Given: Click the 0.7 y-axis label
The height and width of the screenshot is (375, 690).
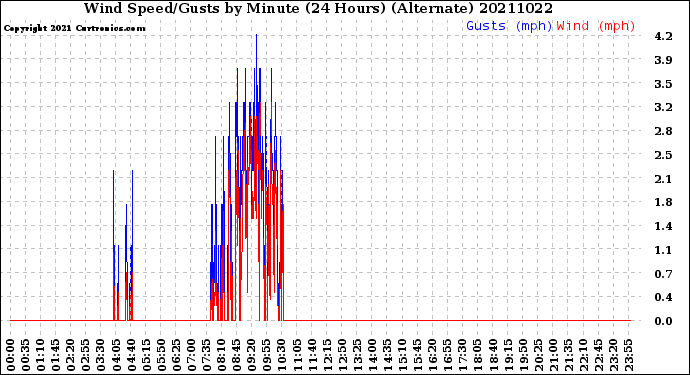Looking at the screenshot, I should coord(663,274).
